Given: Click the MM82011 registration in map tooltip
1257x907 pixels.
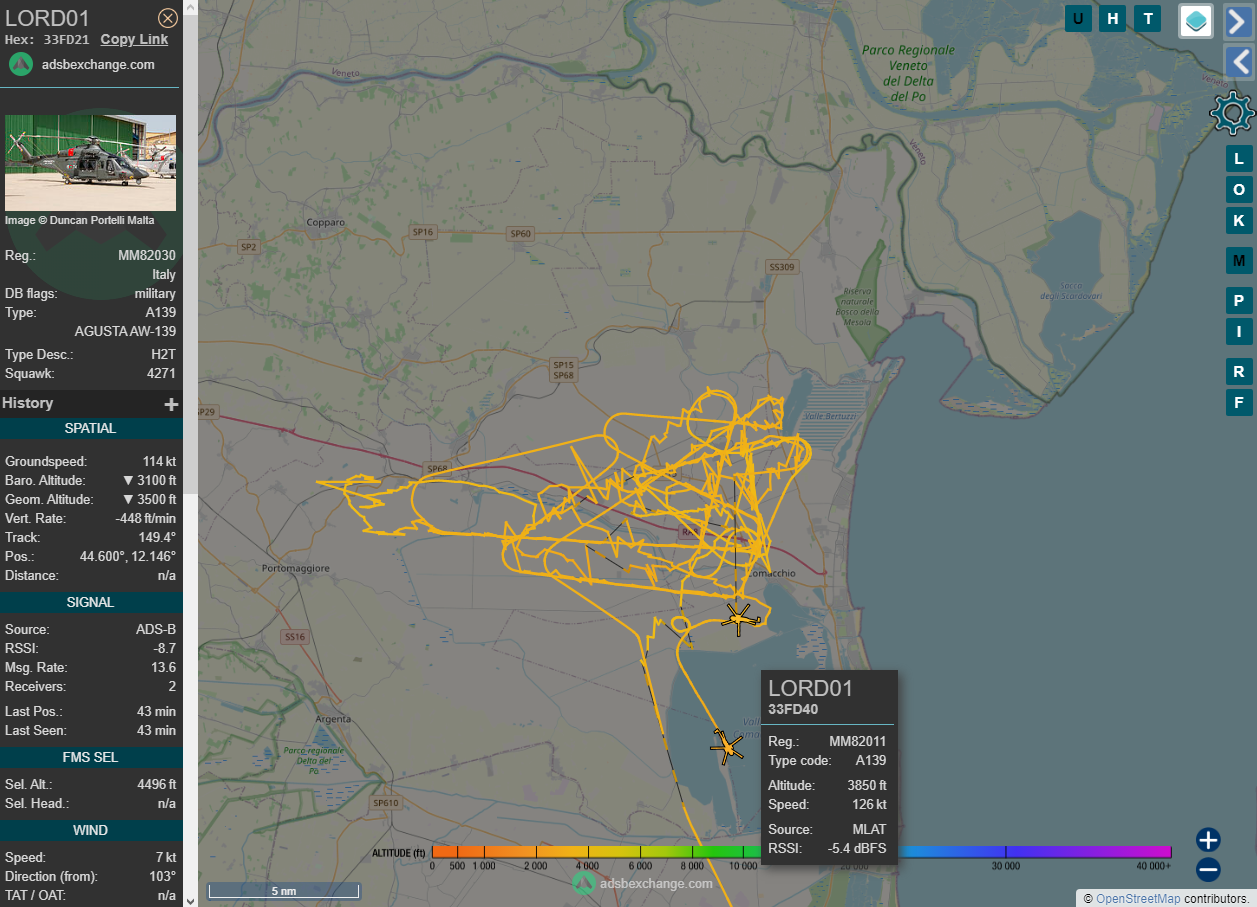Looking at the screenshot, I should coord(857,742).
